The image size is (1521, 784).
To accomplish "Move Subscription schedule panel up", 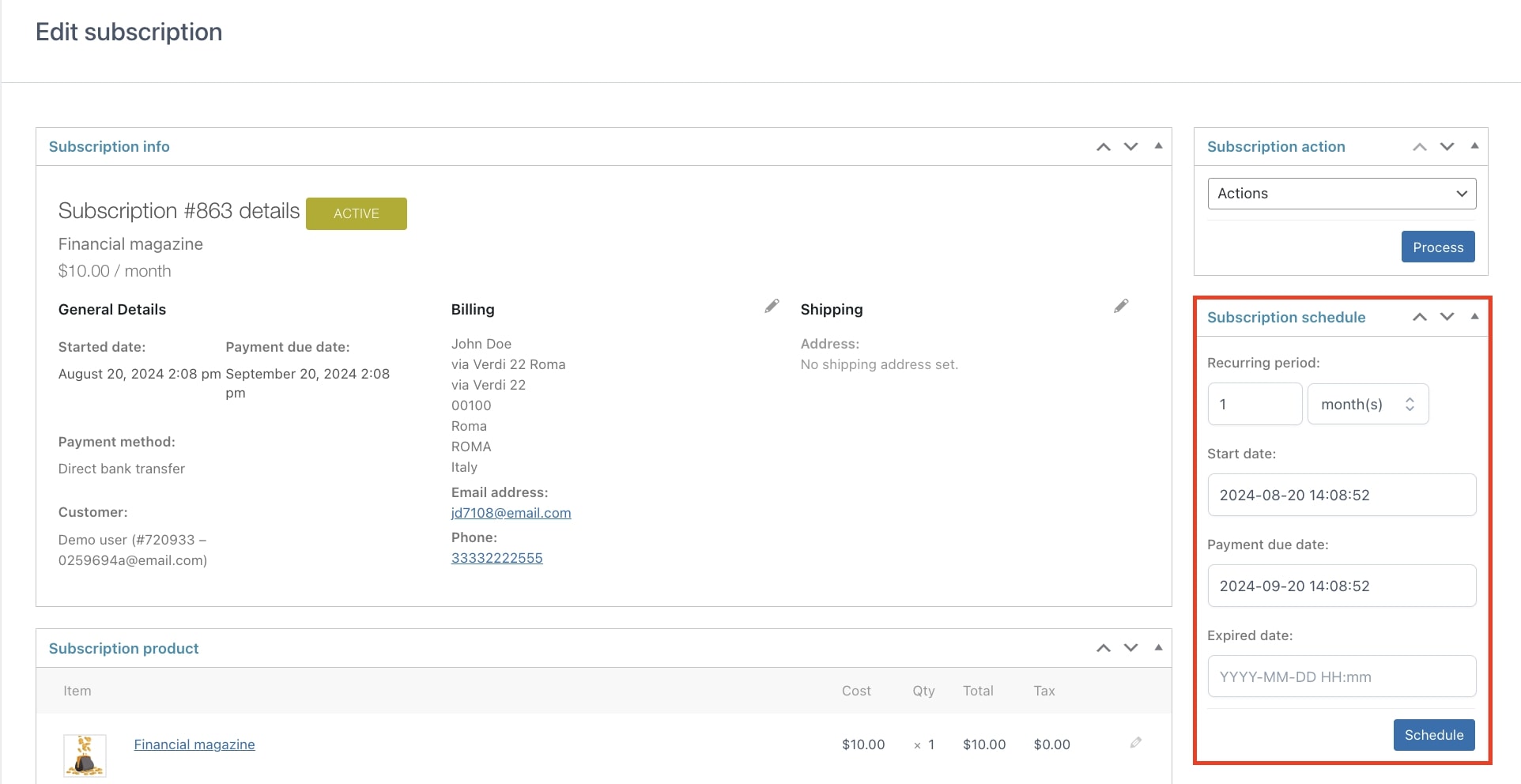I will (x=1420, y=317).
